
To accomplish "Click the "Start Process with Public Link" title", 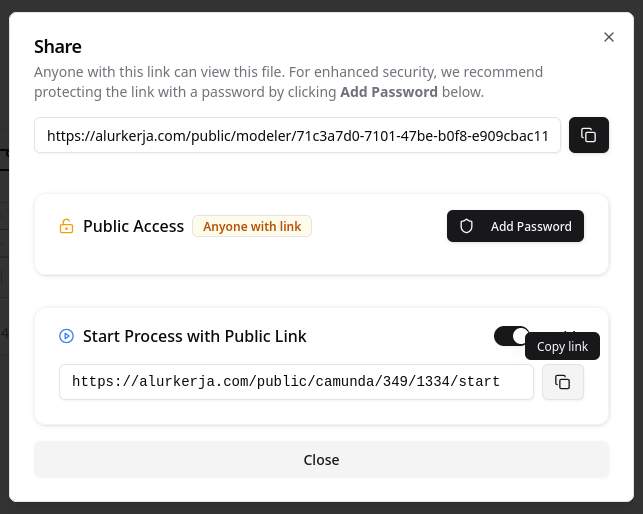I will tap(194, 336).
